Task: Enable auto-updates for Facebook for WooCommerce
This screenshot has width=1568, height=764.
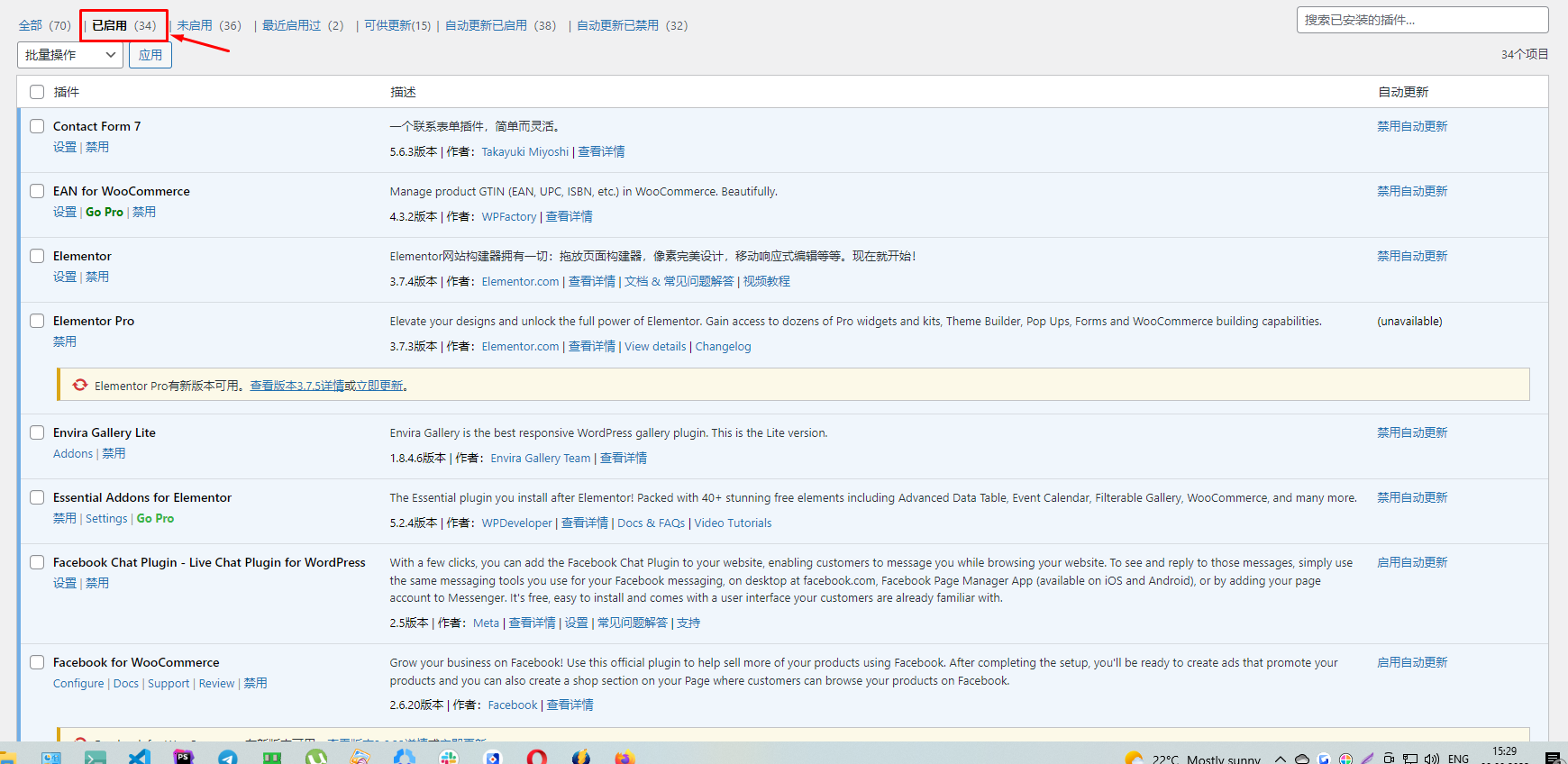Action: (x=1412, y=662)
